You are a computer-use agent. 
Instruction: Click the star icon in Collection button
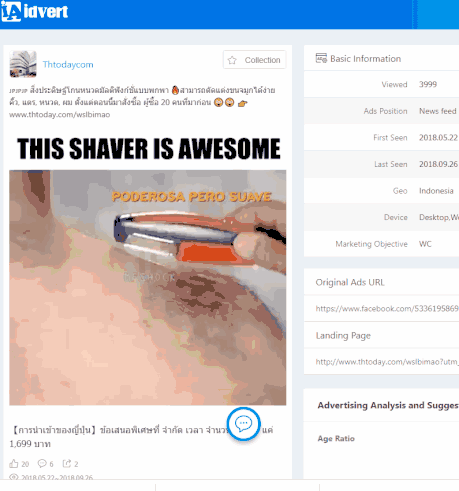[x=232, y=60]
